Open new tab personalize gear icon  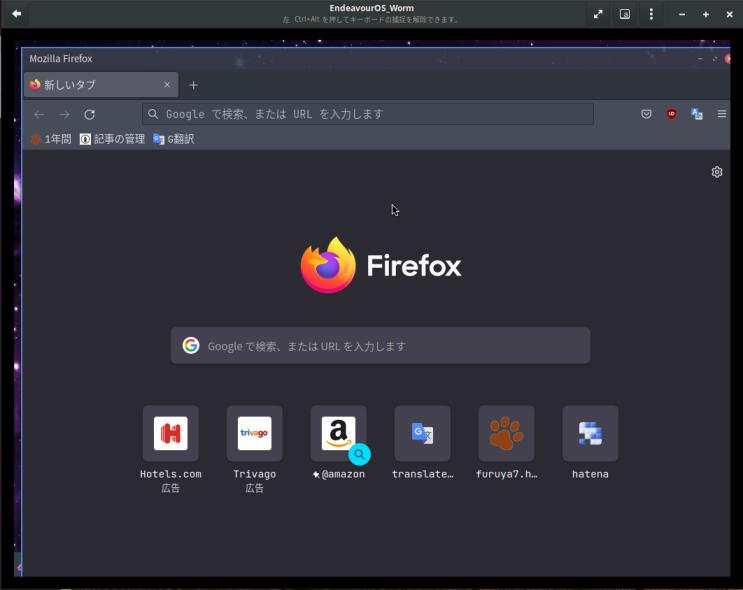pyautogui.click(x=717, y=172)
